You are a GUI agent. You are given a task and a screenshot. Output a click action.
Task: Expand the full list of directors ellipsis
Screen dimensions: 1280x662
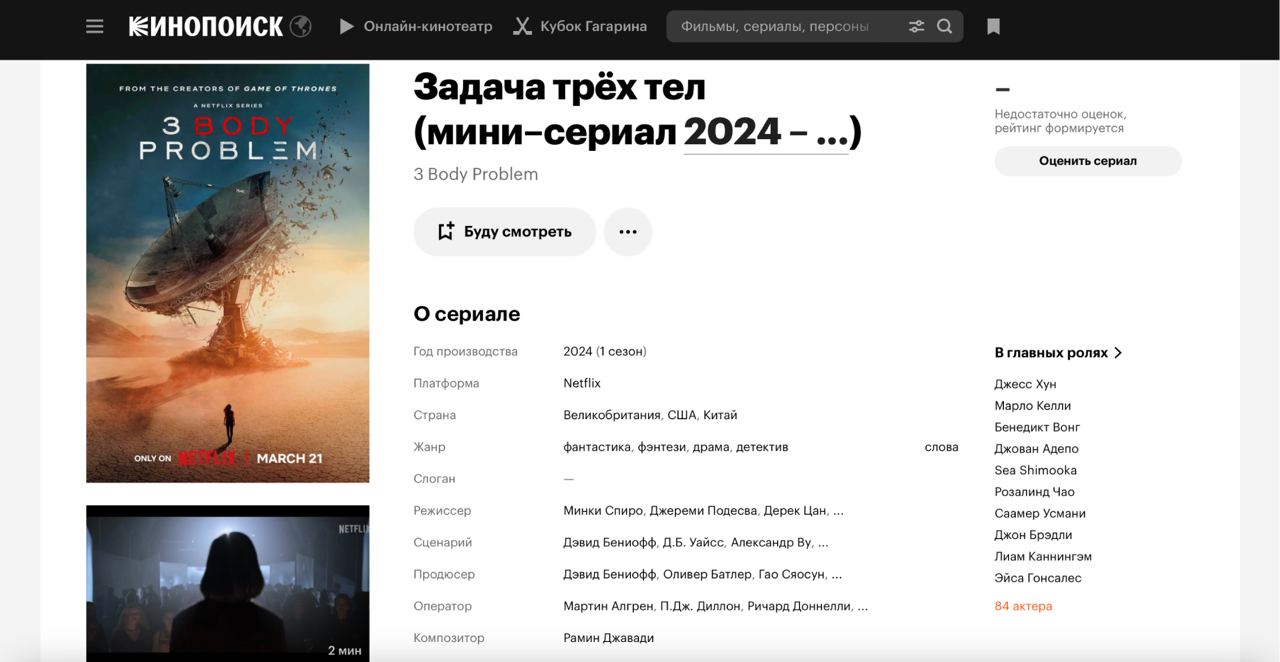[x=838, y=511]
